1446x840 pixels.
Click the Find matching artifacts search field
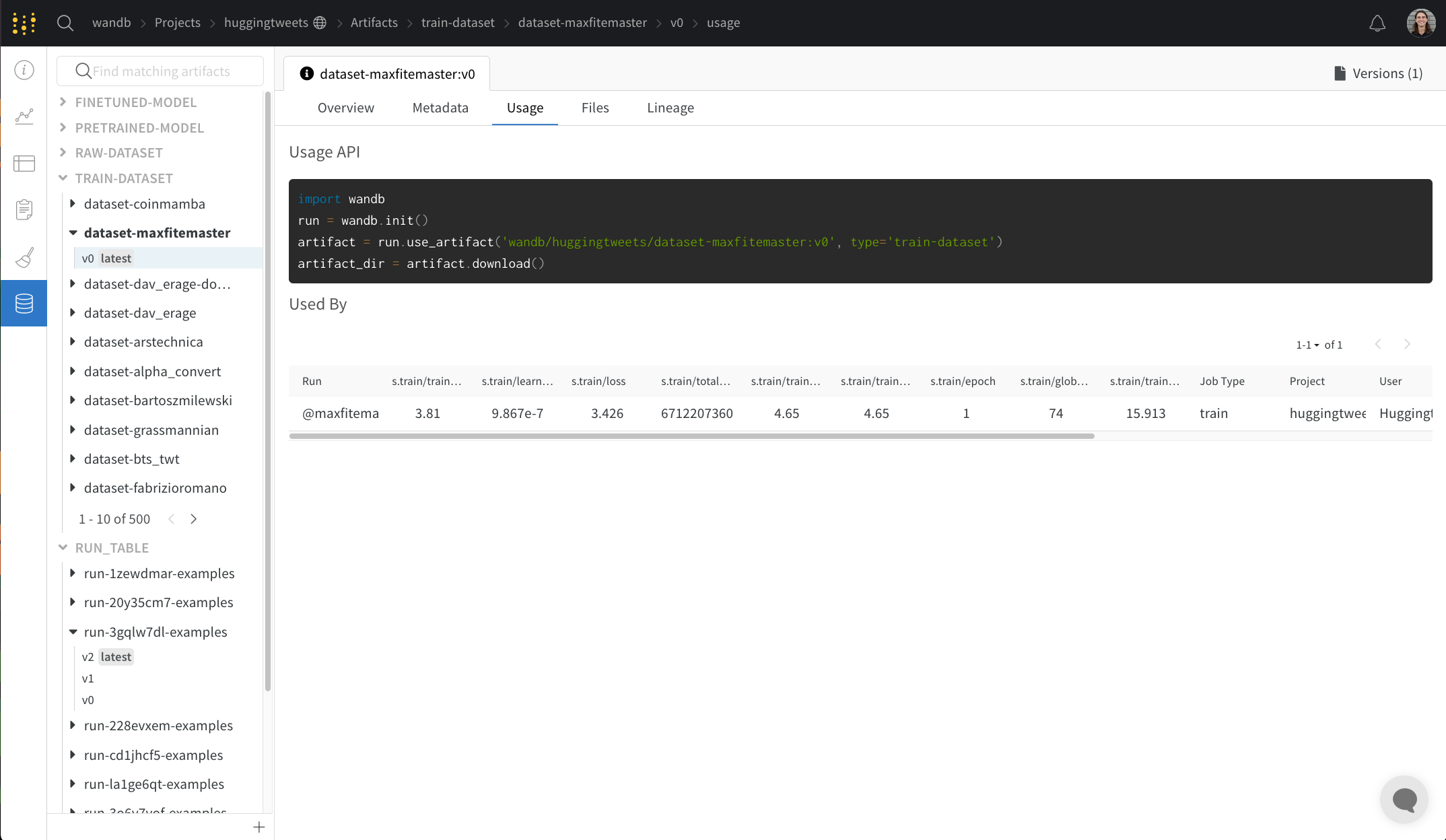pos(162,71)
